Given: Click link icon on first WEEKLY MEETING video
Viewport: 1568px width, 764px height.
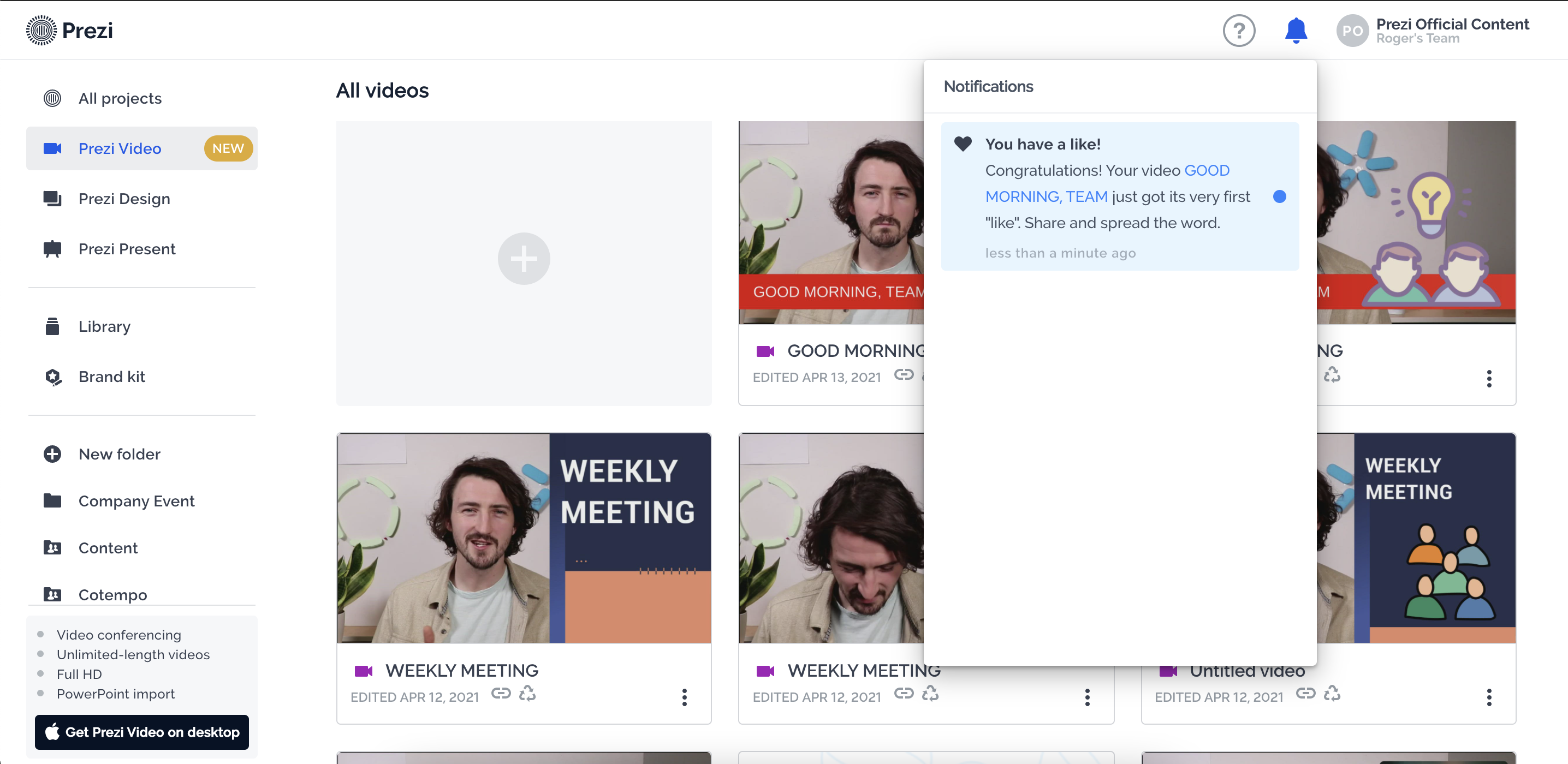Looking at the screenshot, I should coord(500,693).
